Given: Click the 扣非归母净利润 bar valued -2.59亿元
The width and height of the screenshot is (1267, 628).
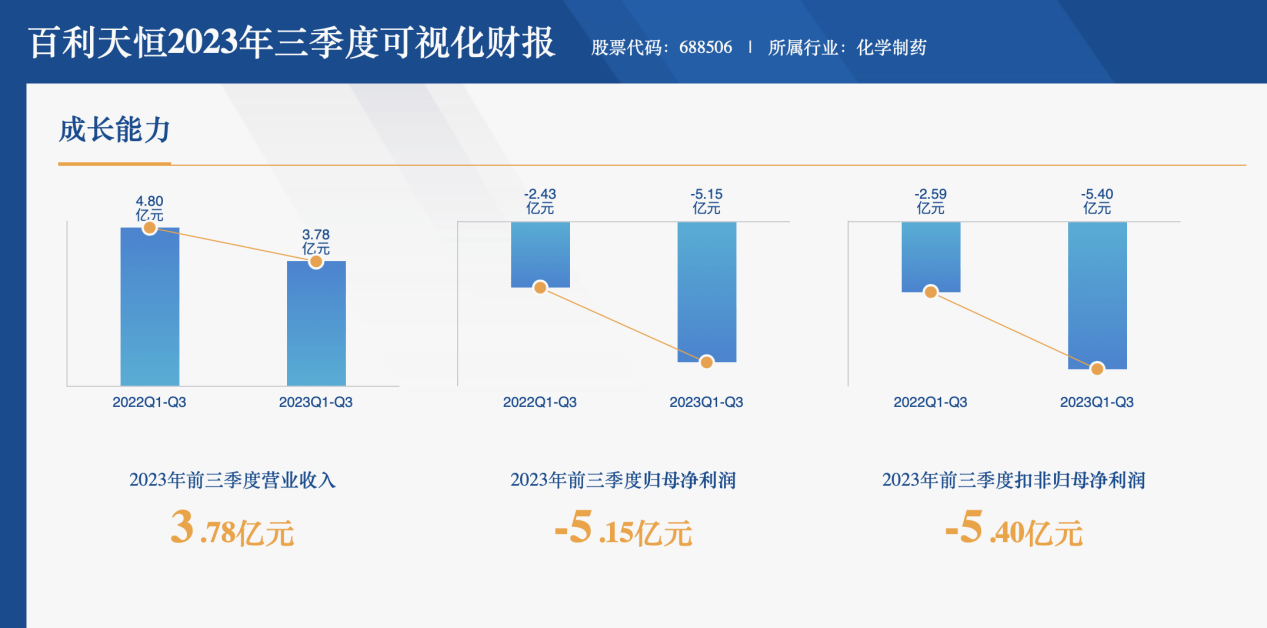Looking at the screenshot, I should [x=931, y=257].
